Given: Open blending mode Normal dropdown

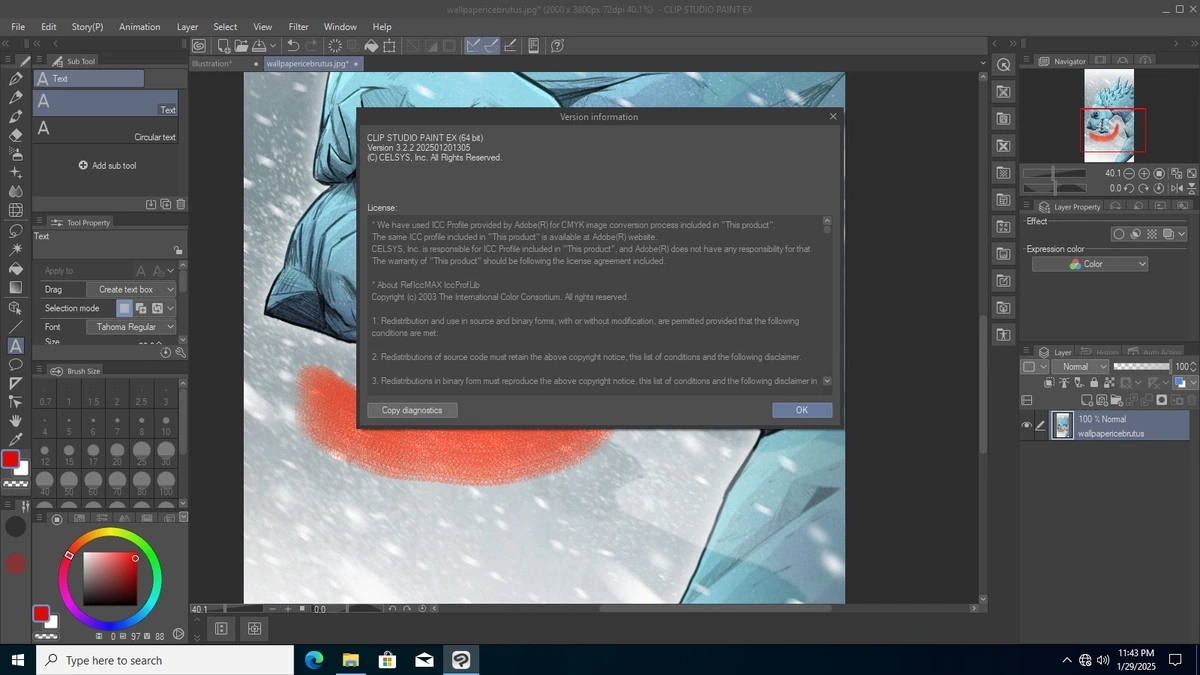Looking at the screenshot, I should [x=1080, y=367].
